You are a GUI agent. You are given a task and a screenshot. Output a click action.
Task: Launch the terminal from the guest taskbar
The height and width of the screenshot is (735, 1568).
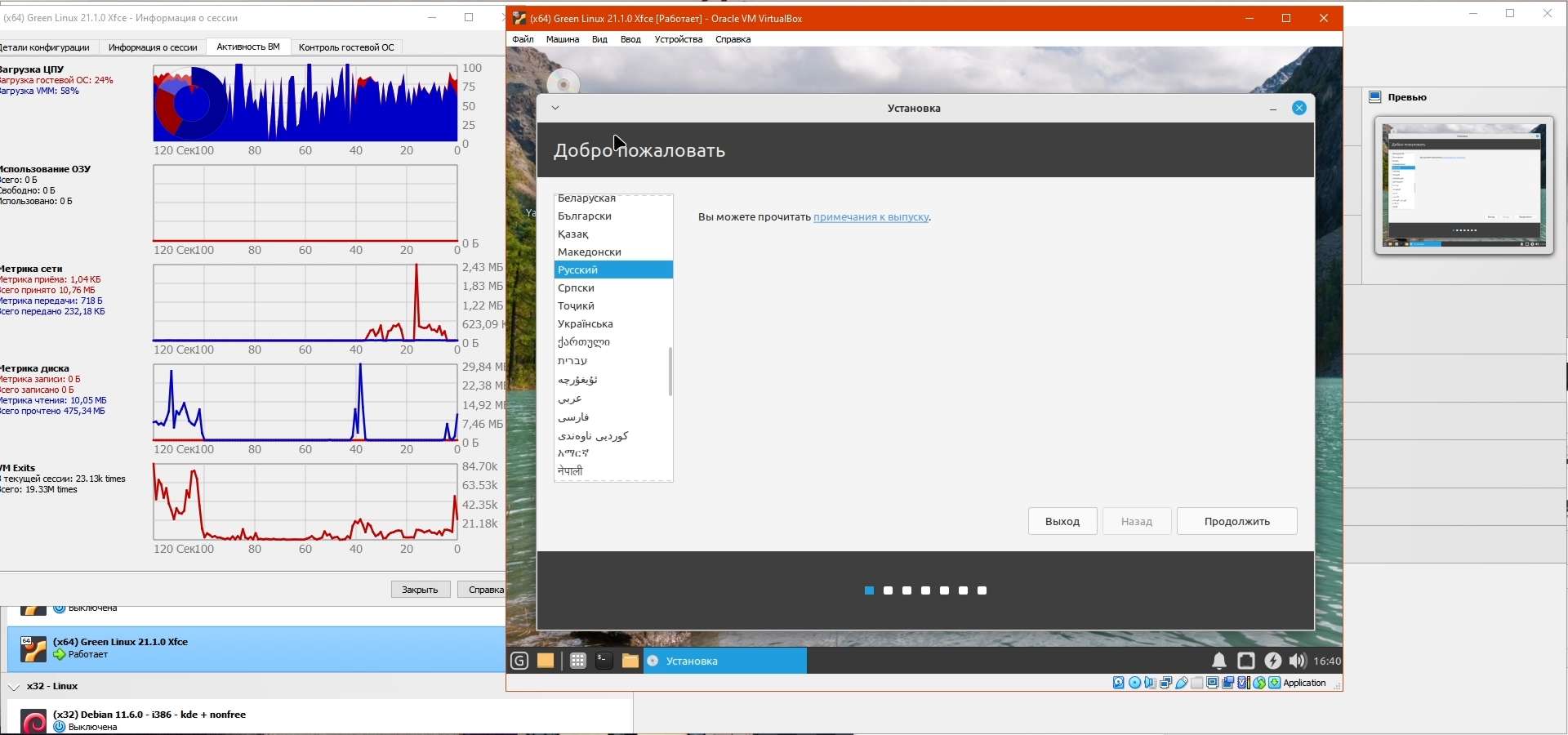click(x=604, y=661)
